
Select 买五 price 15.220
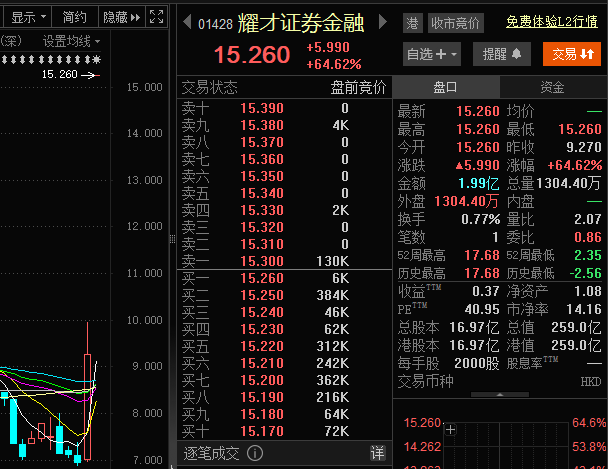(x=262, y=346)
